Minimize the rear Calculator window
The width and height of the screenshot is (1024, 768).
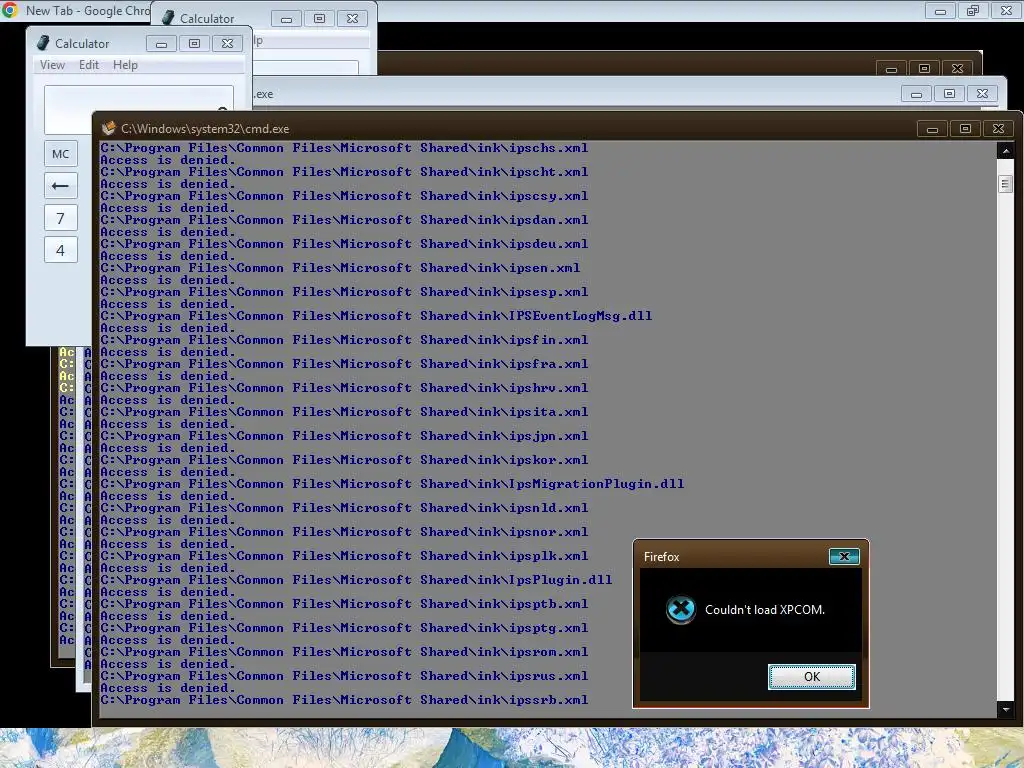tap(286, 19)
